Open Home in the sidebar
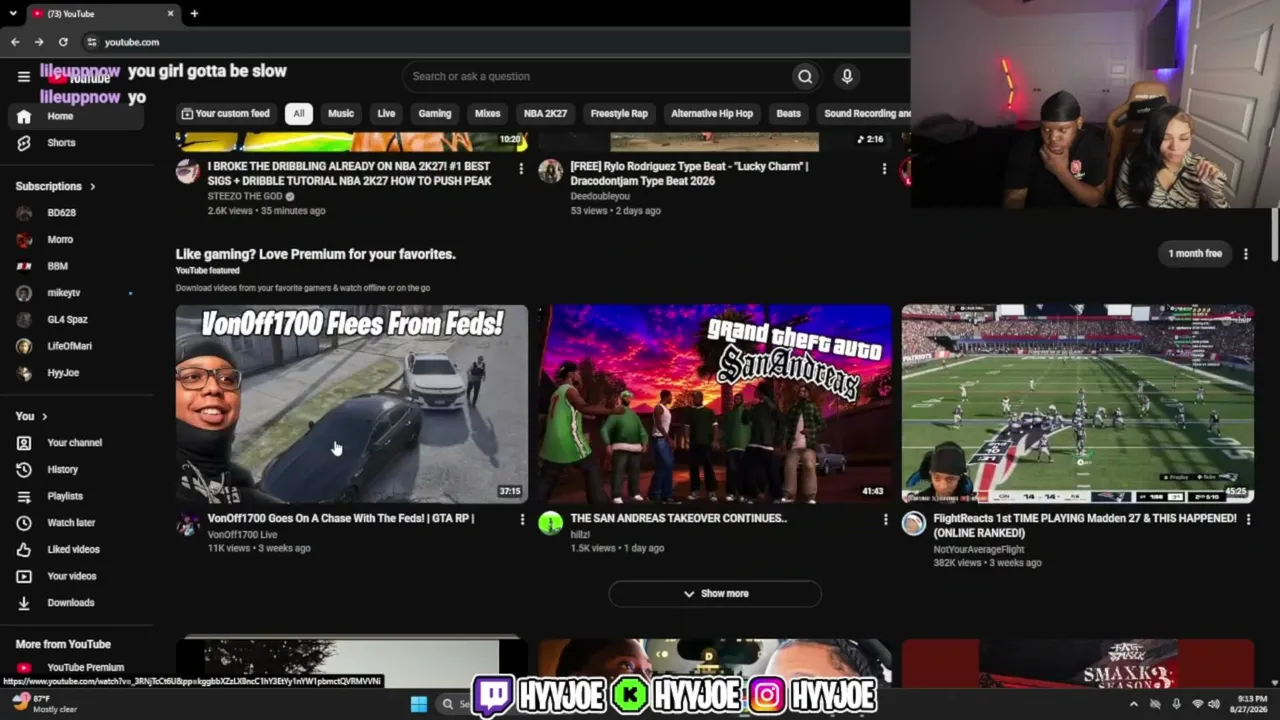 (76, 116)
